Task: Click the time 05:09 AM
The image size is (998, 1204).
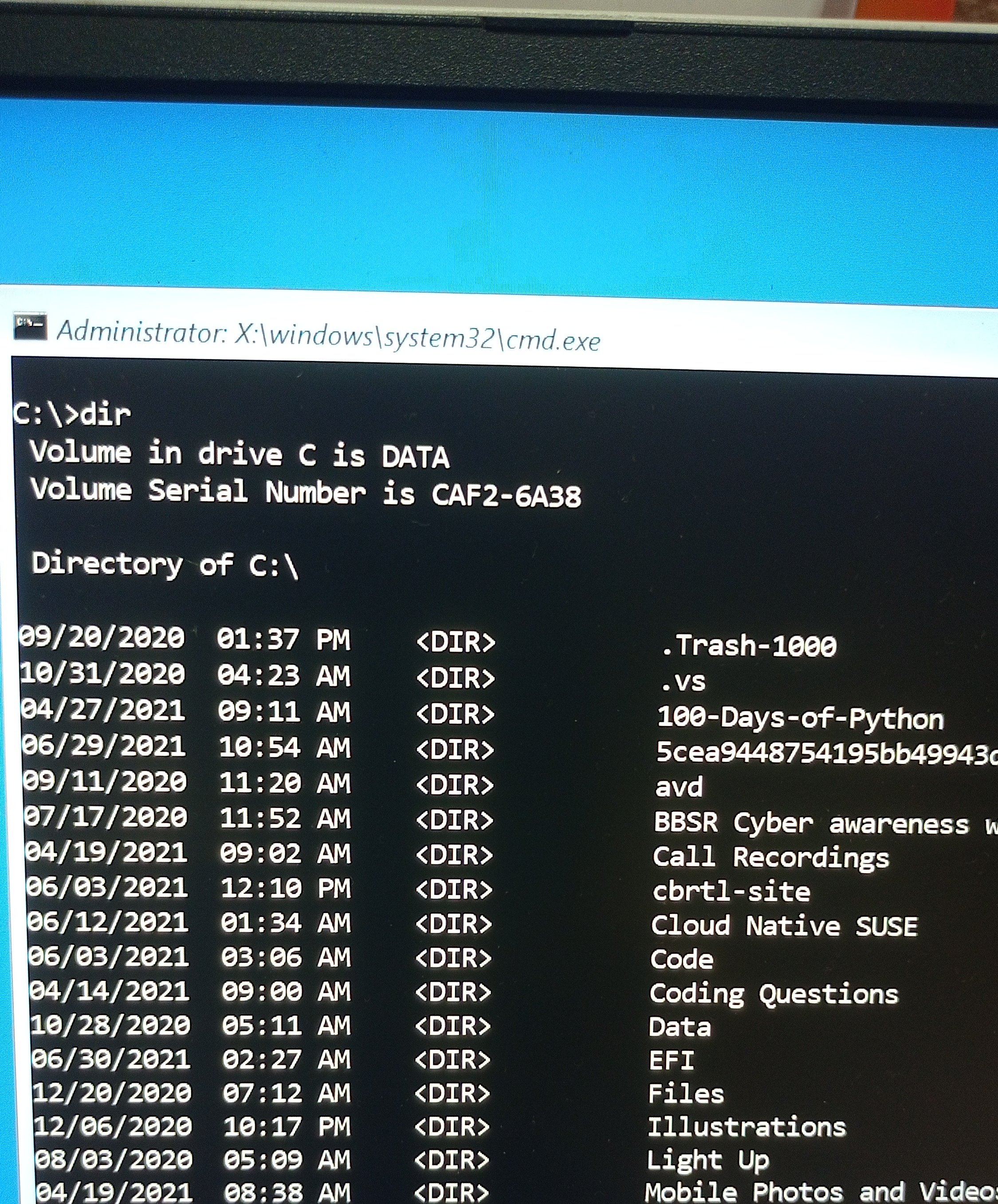Action: tap(287, 1161)
